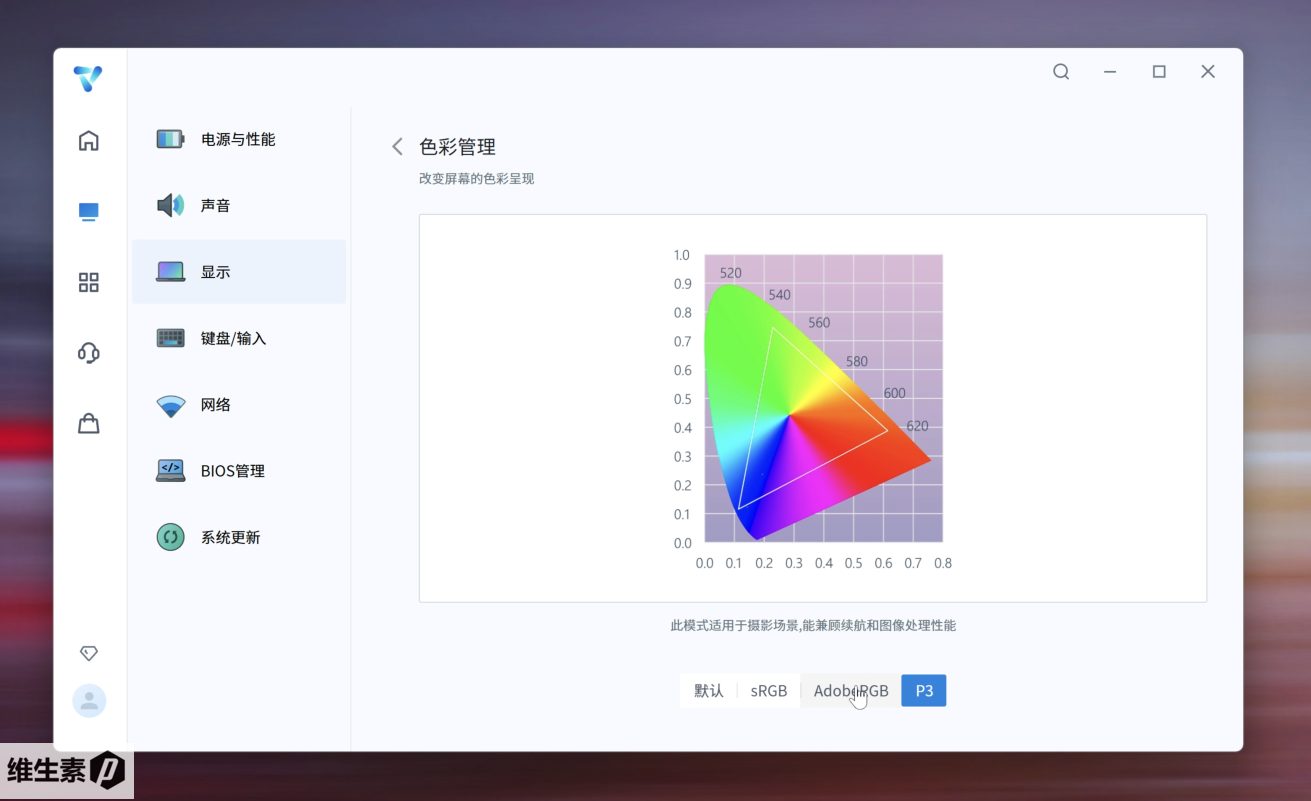Open the user profile avatar
1311x801 pixels.
(x=89, y=701)
